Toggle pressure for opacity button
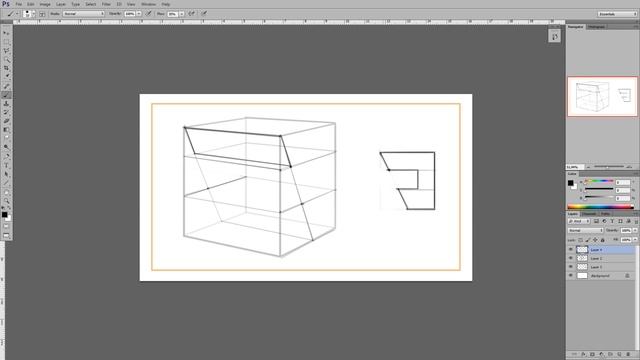The image size is (640, 360). [x=149, y=13]
